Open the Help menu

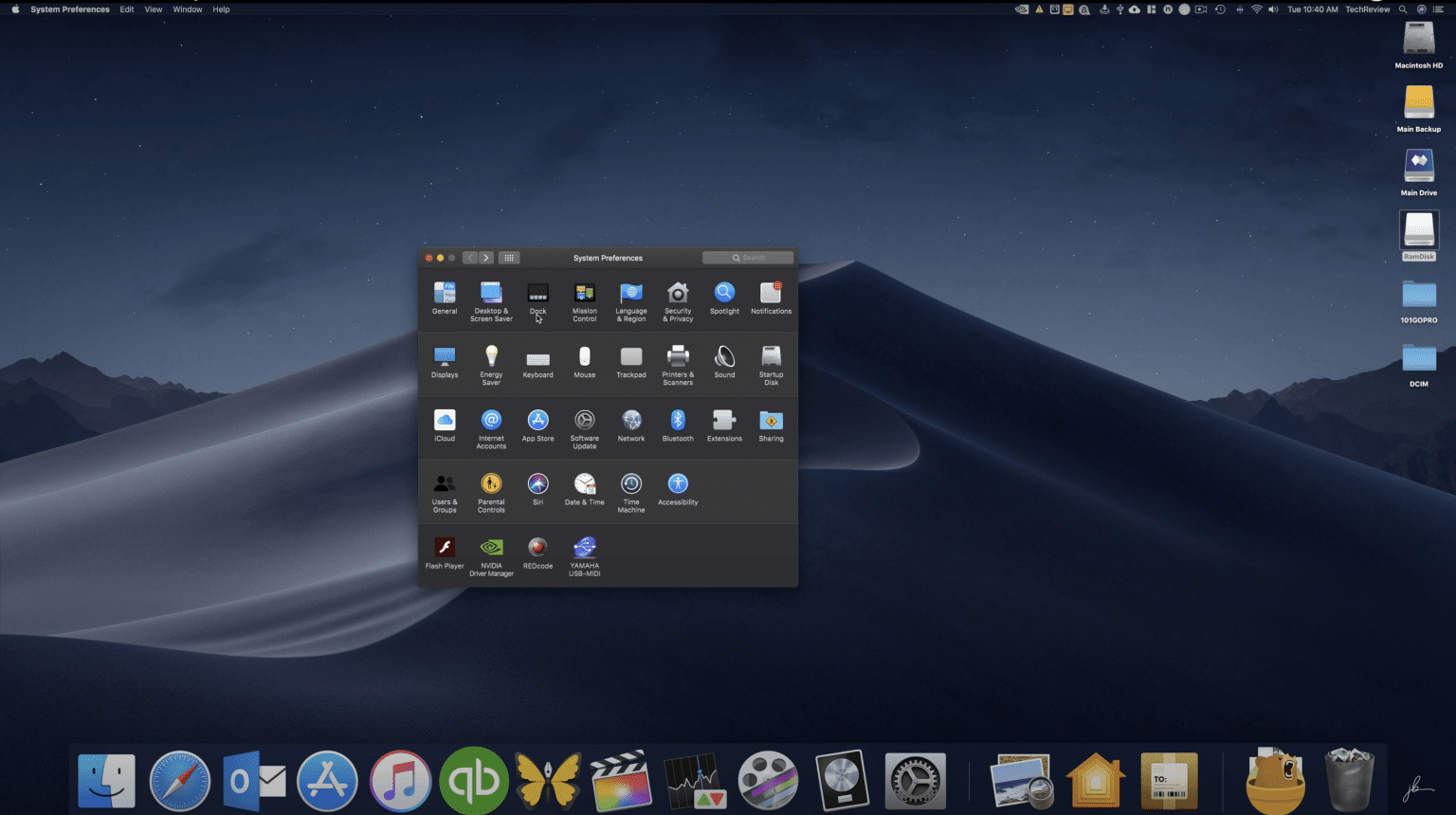[220, 9]
